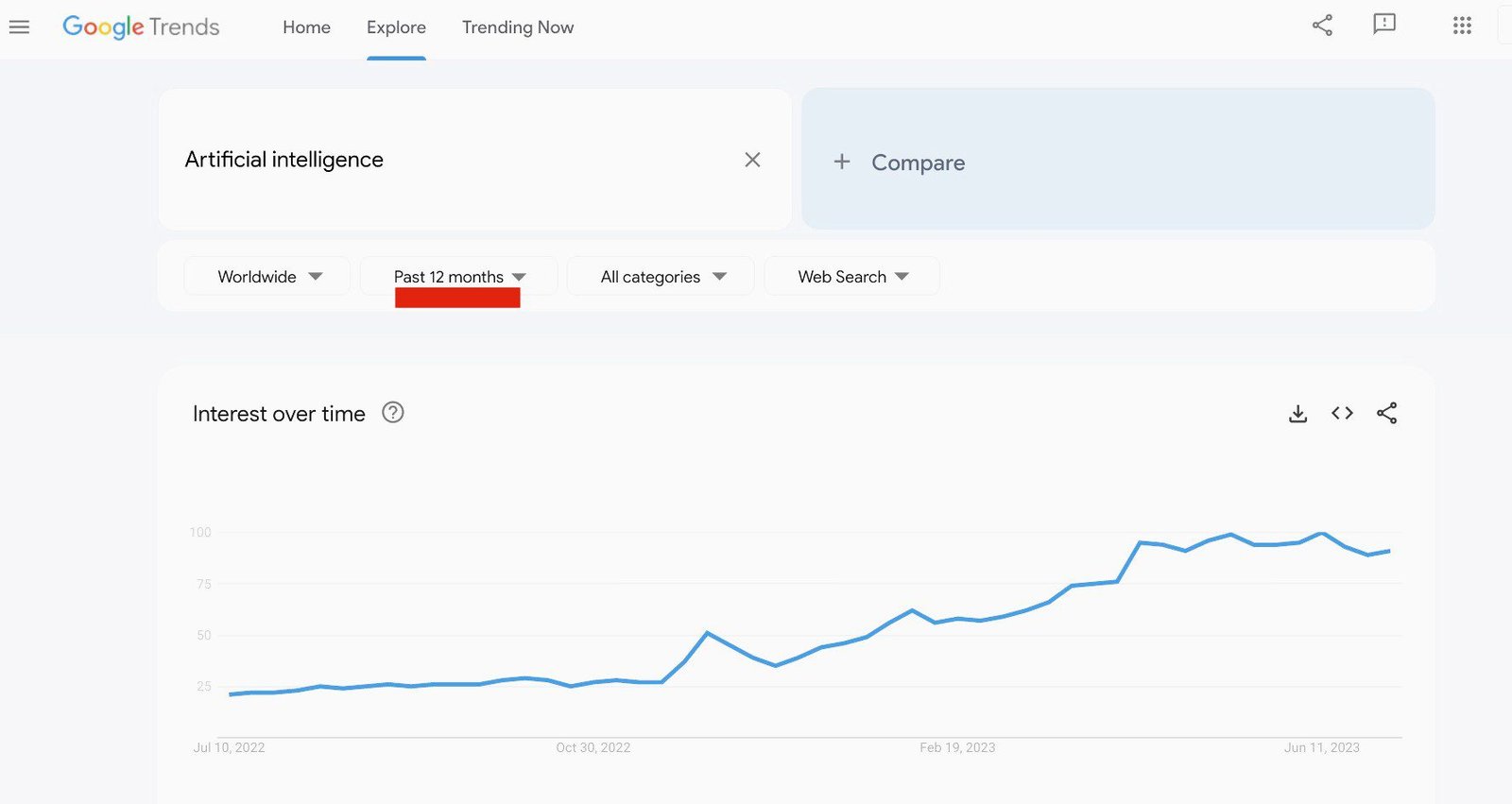Click the plus icon beside Compare
The image size is (1512, 804).
[842, 162]
